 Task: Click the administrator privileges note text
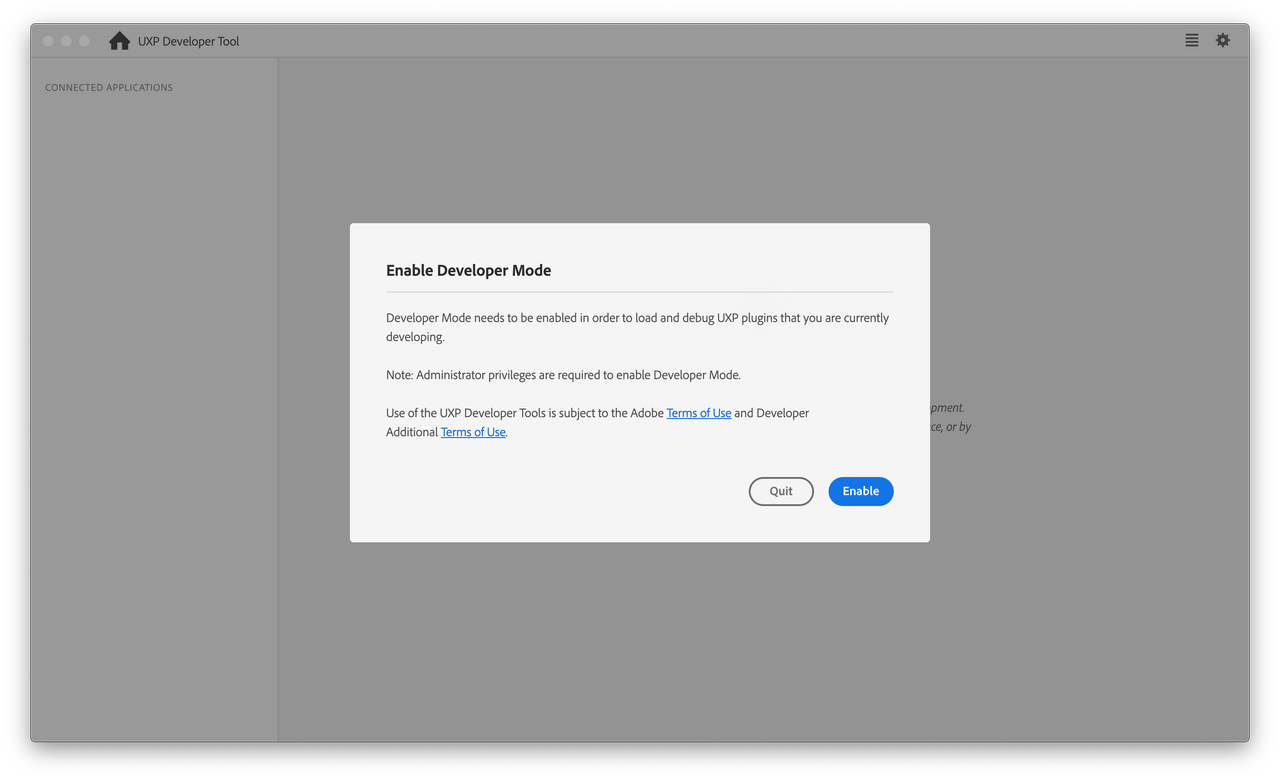(x=564, y=375)
